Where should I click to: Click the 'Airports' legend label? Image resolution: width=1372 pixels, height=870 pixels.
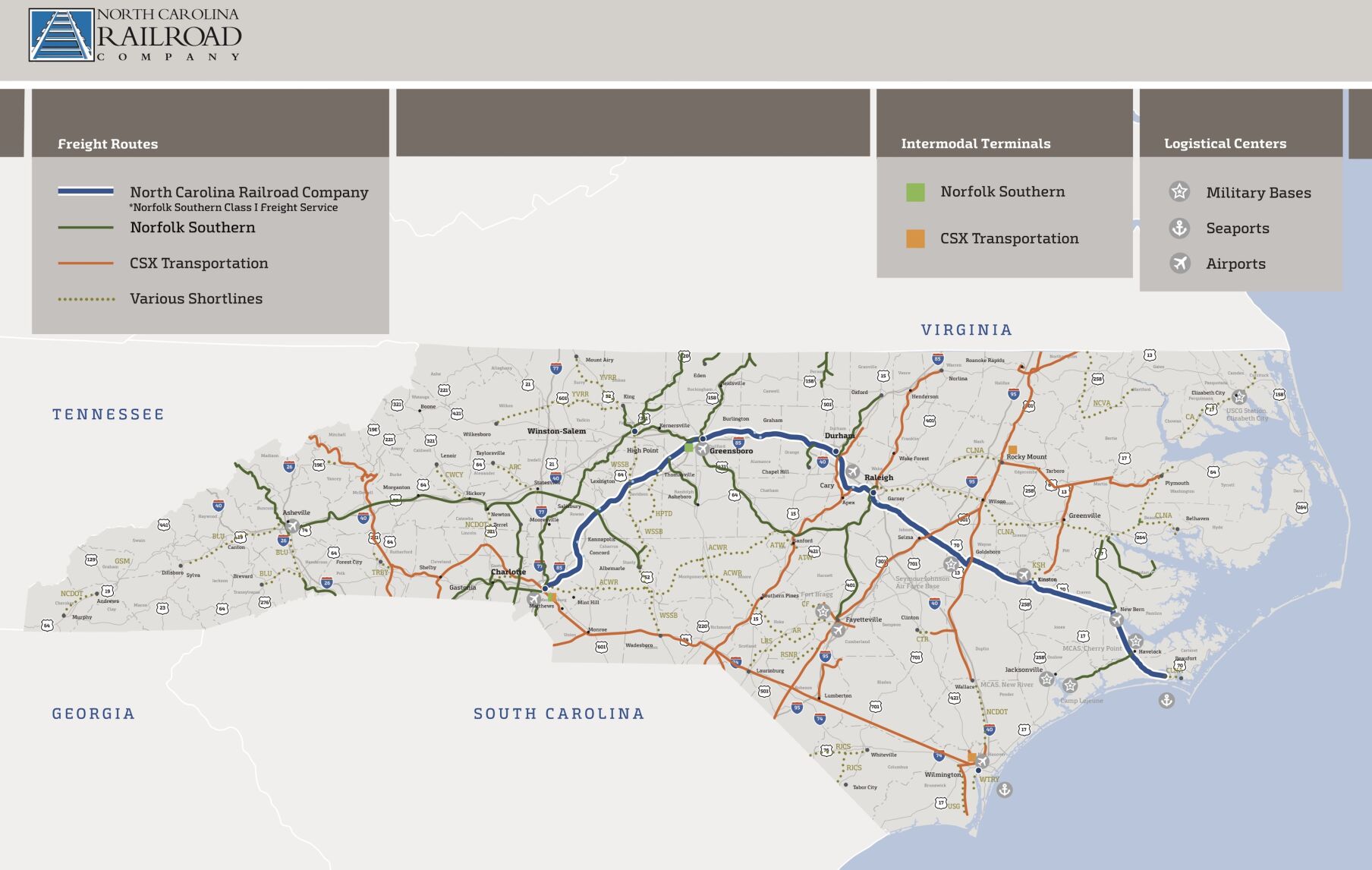click(x=1235, y=263)
